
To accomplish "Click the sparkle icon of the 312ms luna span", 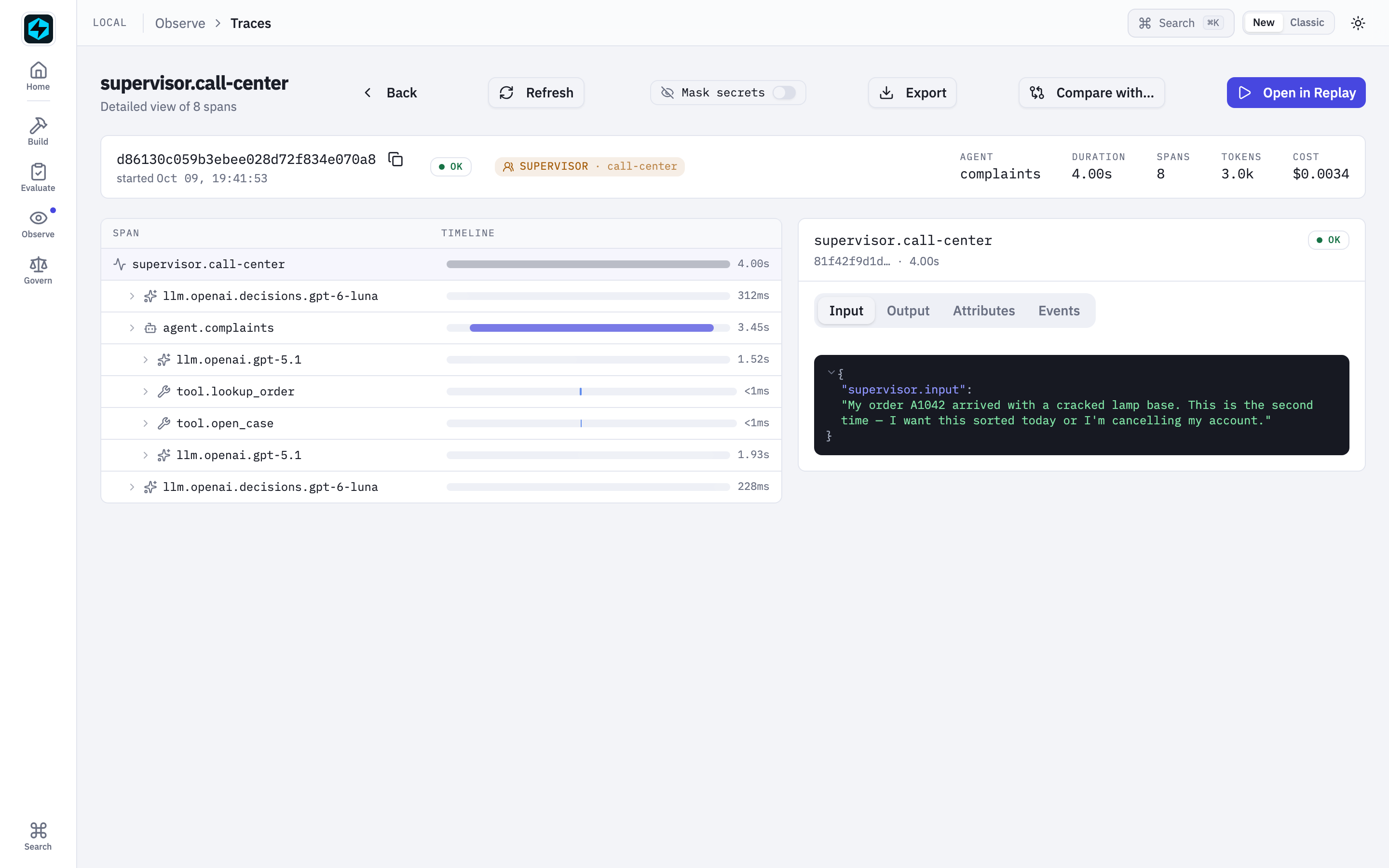I will pos(150,296).
